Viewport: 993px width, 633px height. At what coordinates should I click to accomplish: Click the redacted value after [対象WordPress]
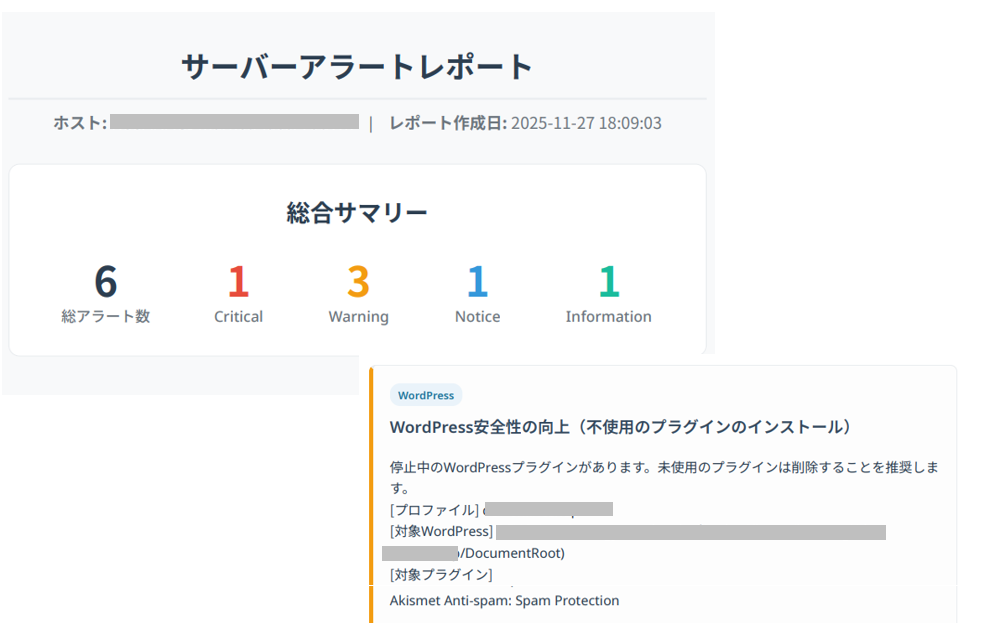point(690,532)
